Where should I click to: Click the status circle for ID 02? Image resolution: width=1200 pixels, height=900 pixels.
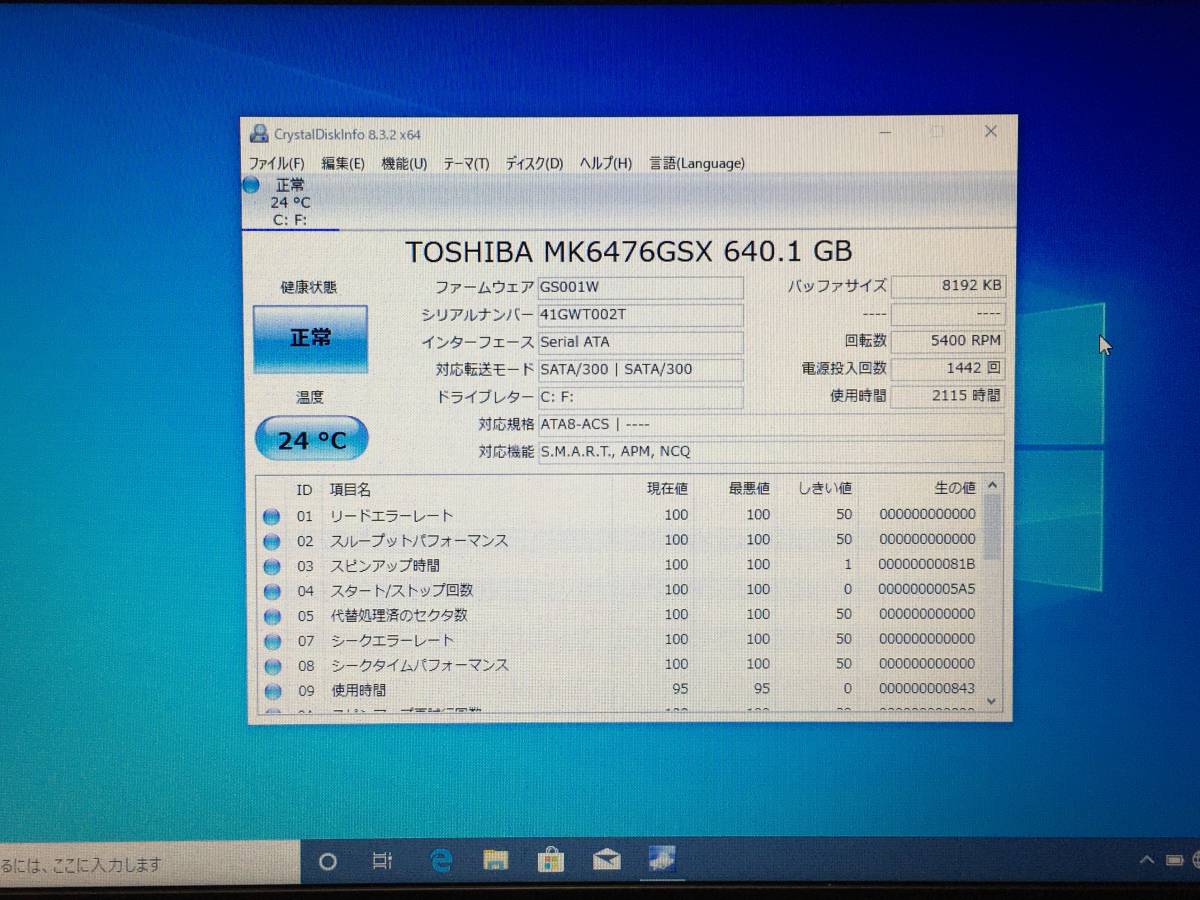(x=271, y=542)
